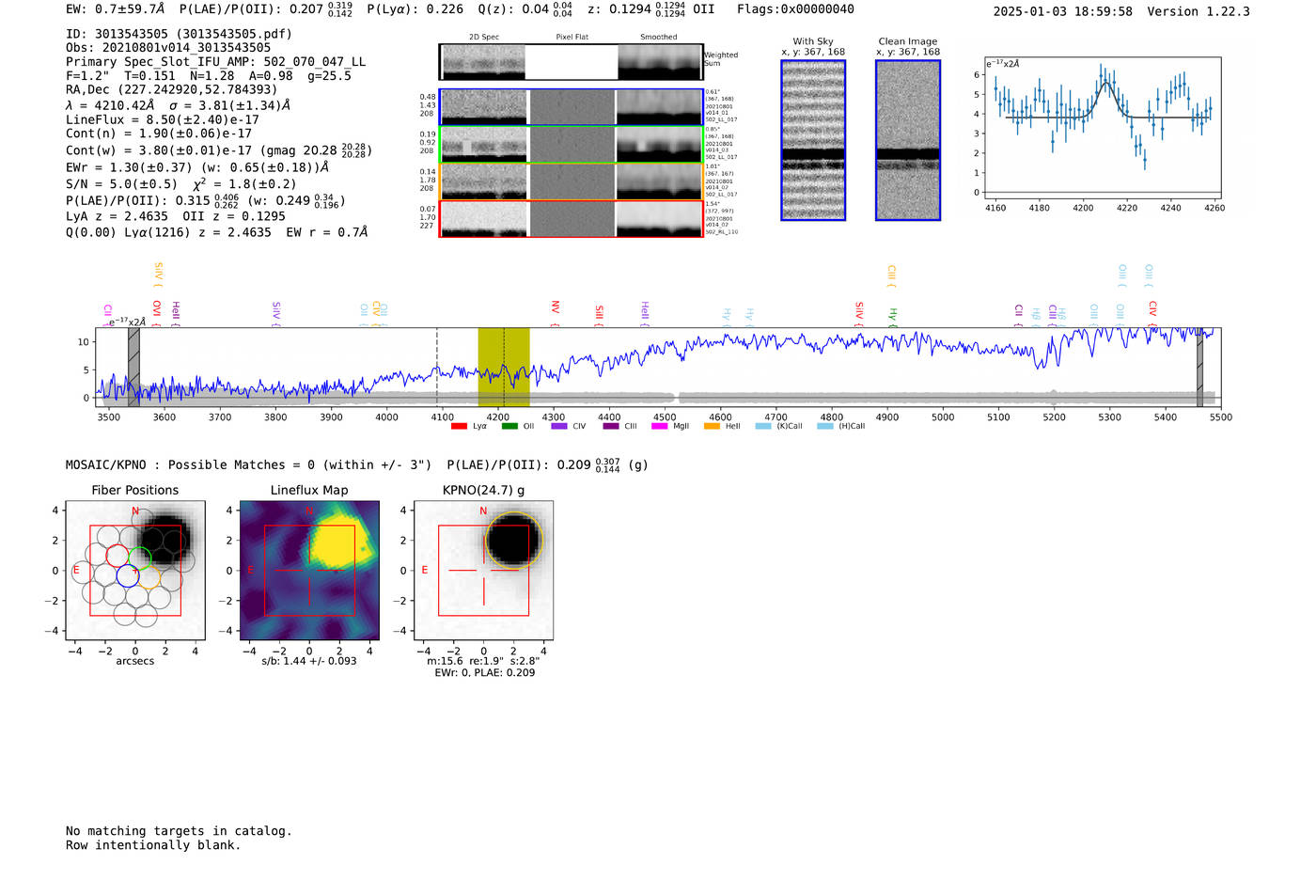The image size is (1316, 896).
Task: Open the Lineflux Map panel
Action: pyautogui.click(x=309, y=571)
